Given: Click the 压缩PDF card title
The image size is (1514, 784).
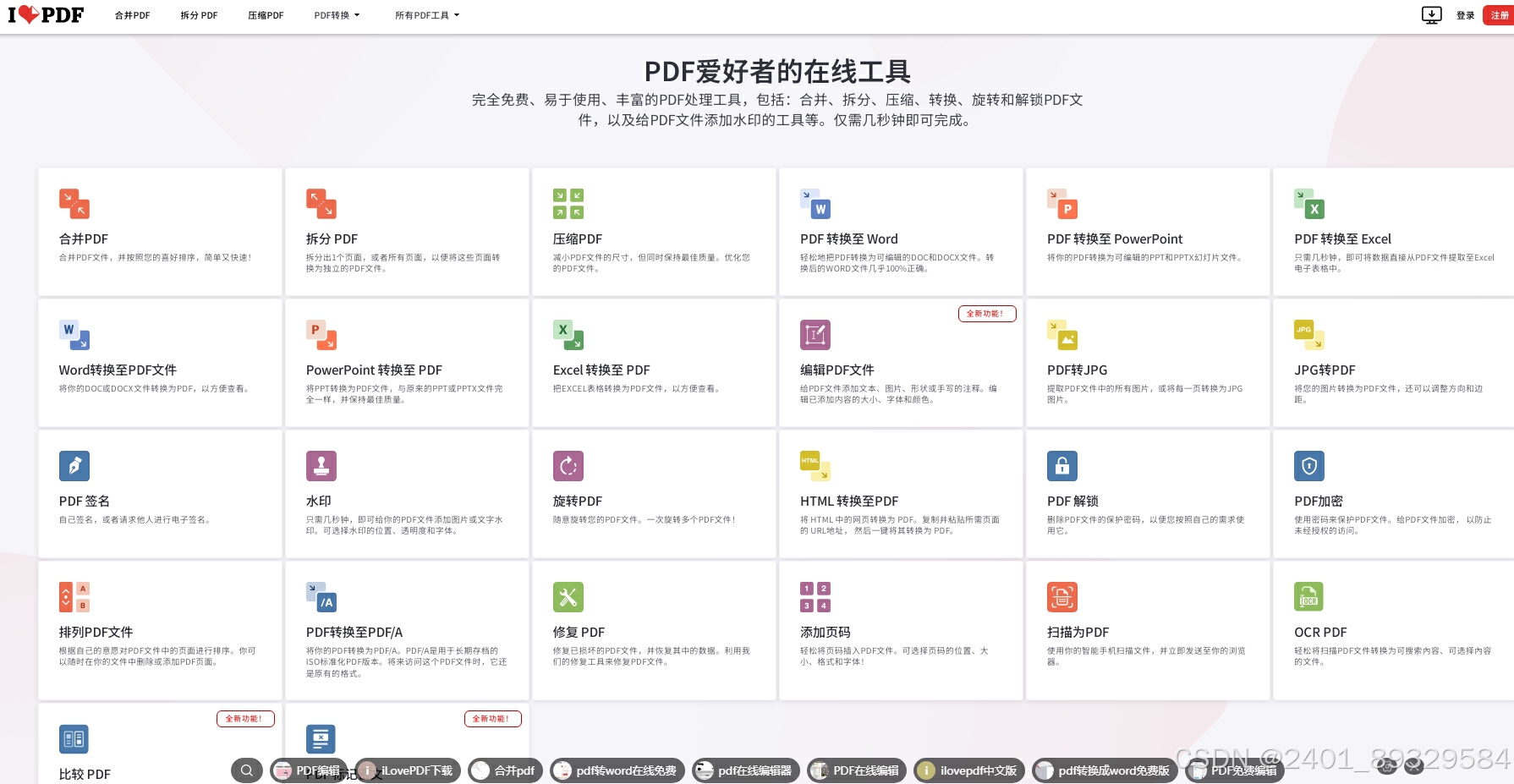Looking at the screenshot, I should click(578, 239).
